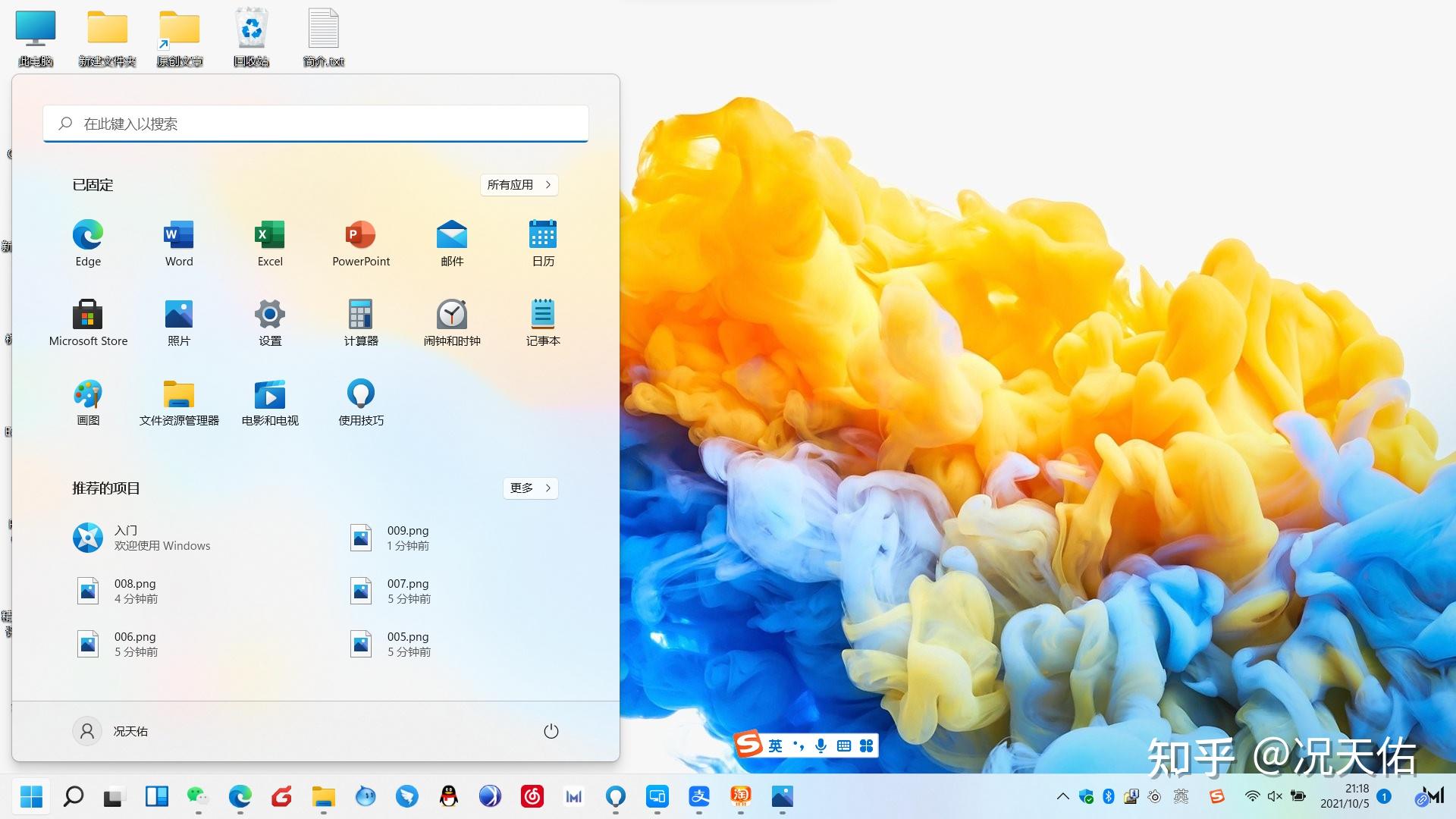This screenshot has height=819, width=1456.
Task: Launch PowerPoint from the Start menu
Action: [361, 243]
